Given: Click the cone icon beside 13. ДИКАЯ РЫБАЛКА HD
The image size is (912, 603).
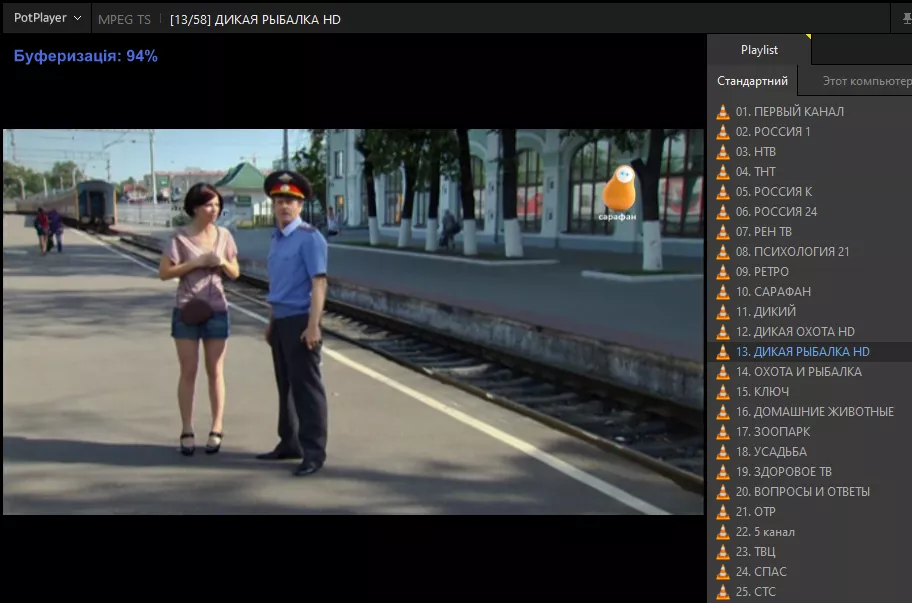Looking at the screenshot, I should [723, 352].
